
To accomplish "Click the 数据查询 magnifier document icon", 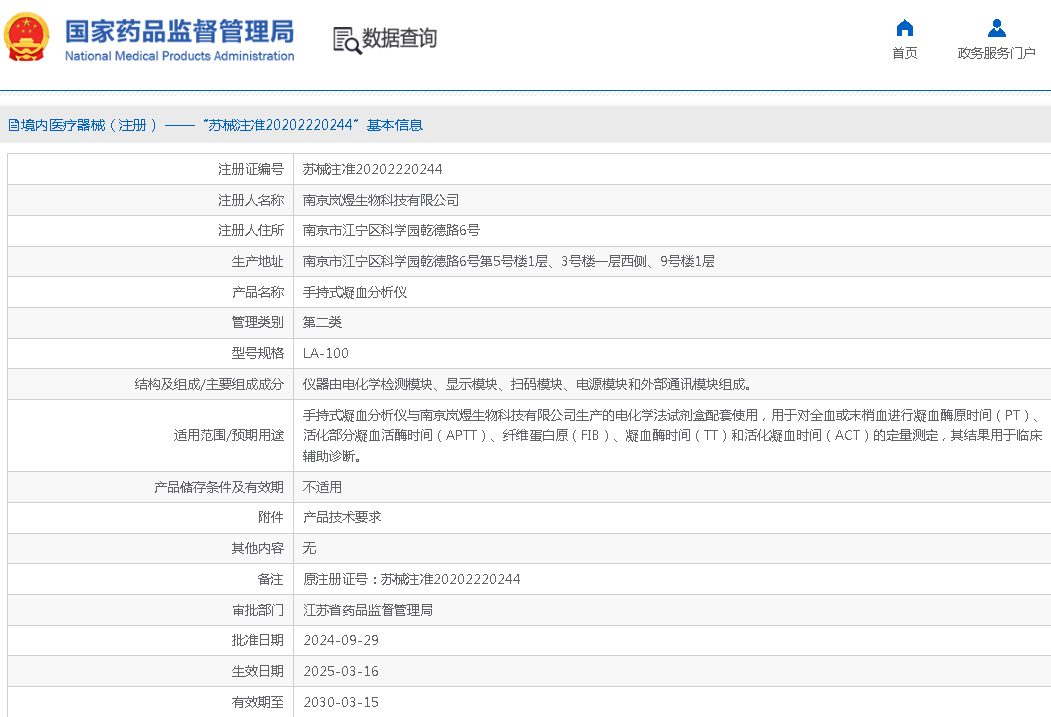I will coord(346,40).
